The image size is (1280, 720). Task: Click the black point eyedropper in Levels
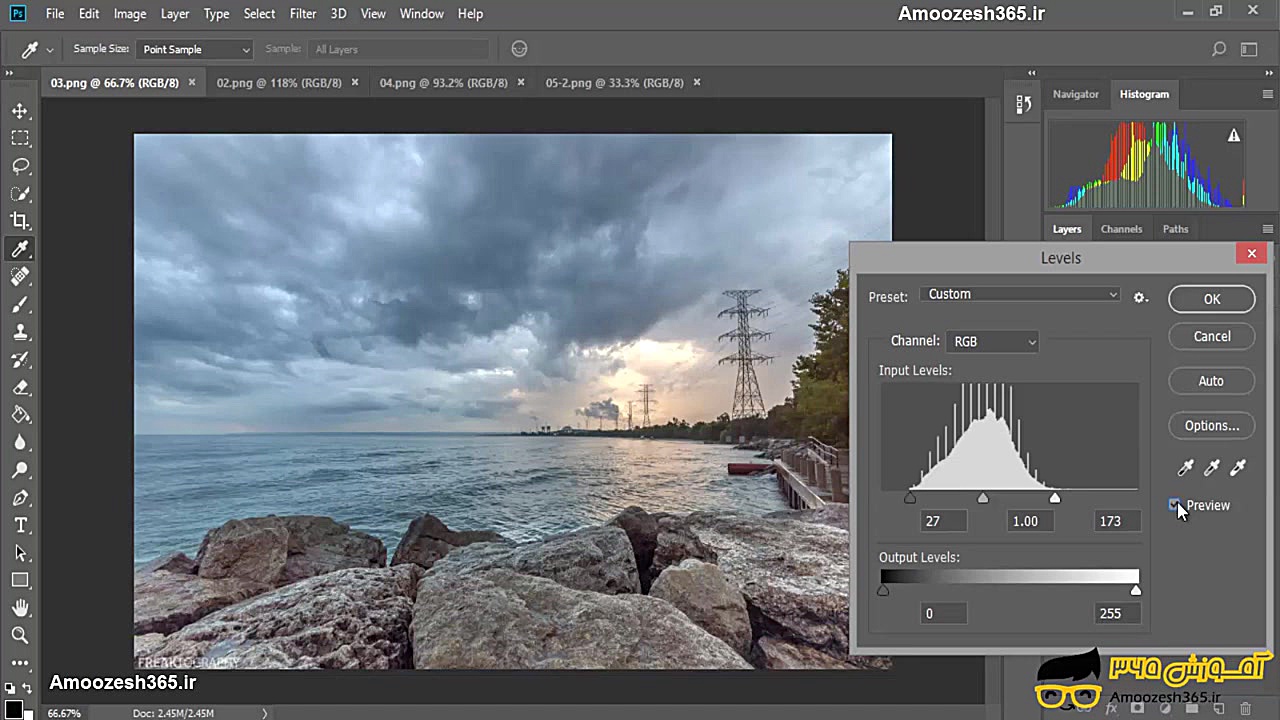point(1186,468)
